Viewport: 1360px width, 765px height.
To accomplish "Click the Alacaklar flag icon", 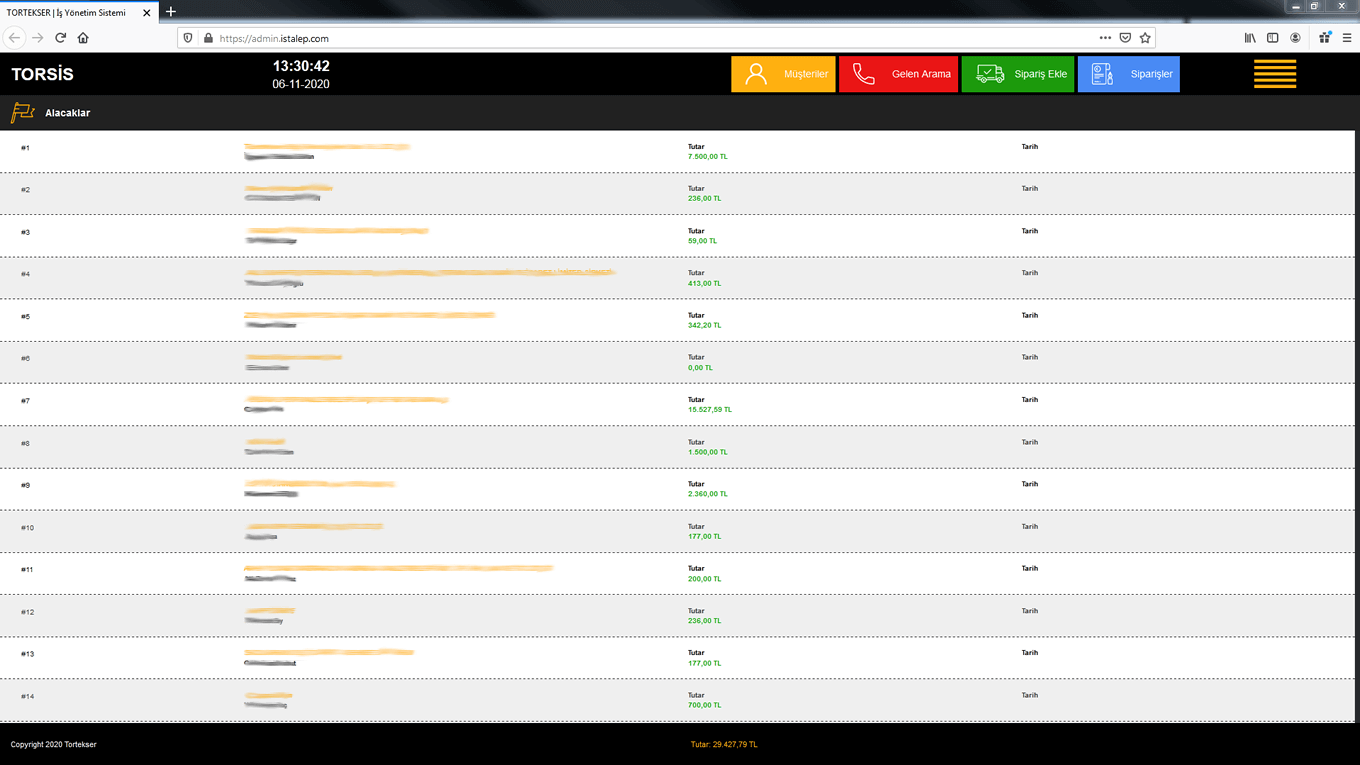I will pos(22,113).
